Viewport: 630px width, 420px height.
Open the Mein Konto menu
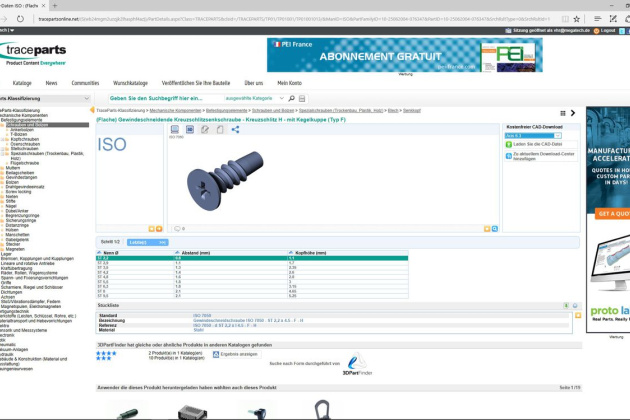(x=289, y=83)
